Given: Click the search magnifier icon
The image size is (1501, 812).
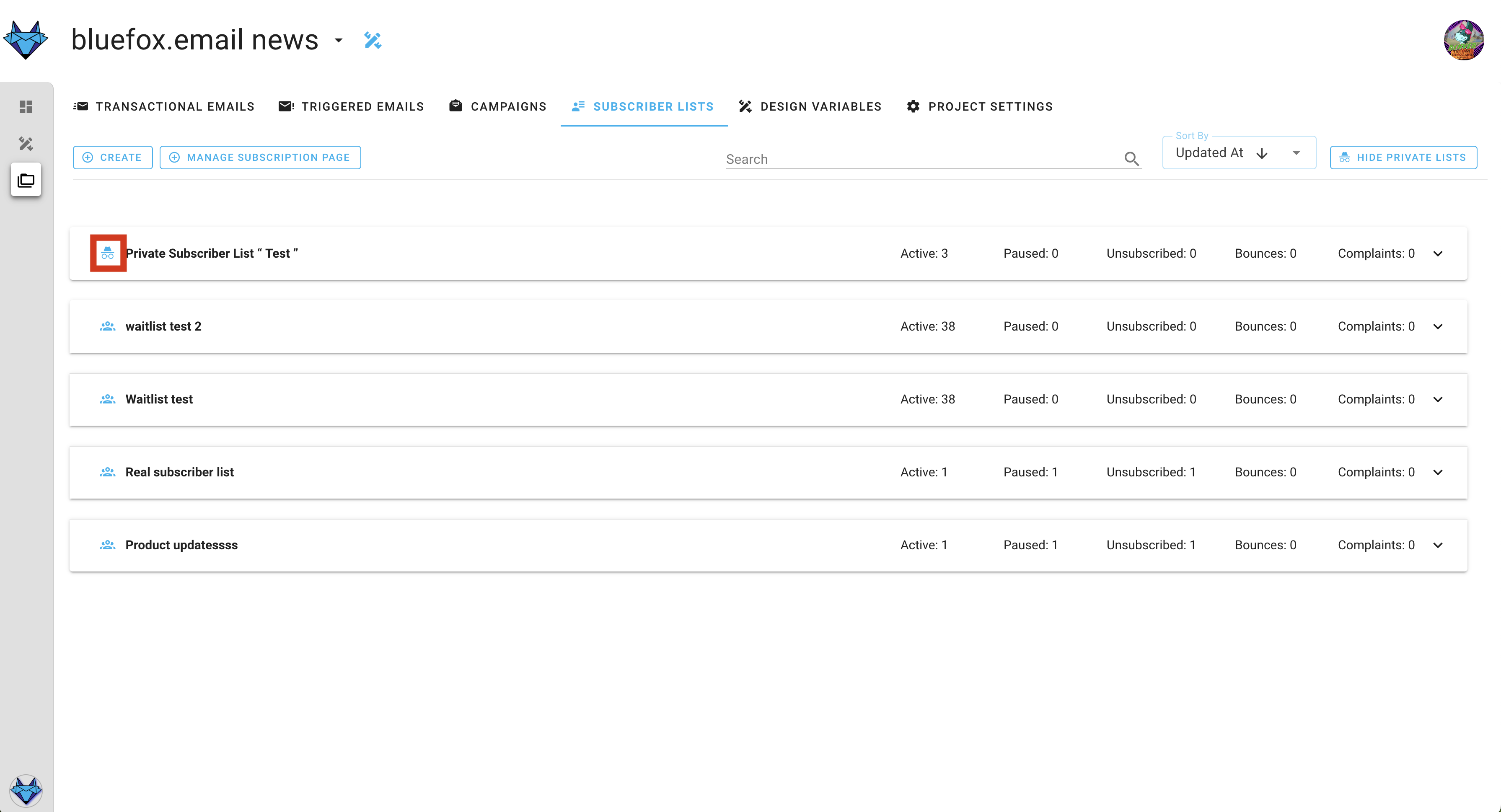Looking at the screenshot, I should [x=1131, y=158].
